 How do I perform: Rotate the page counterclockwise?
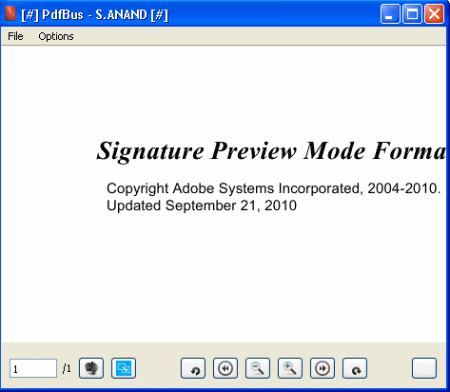click(x=193, y=368)
